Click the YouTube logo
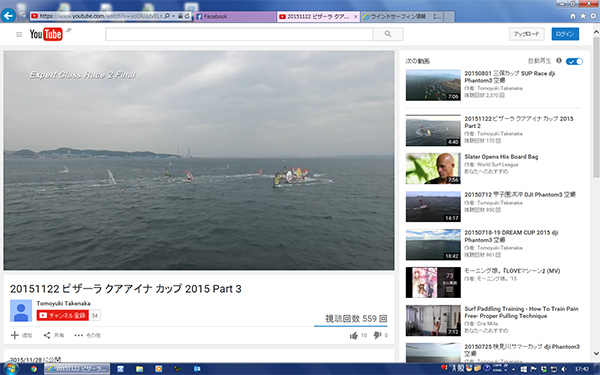The width and height of the screenshot is (600, 375). (46, 34)
